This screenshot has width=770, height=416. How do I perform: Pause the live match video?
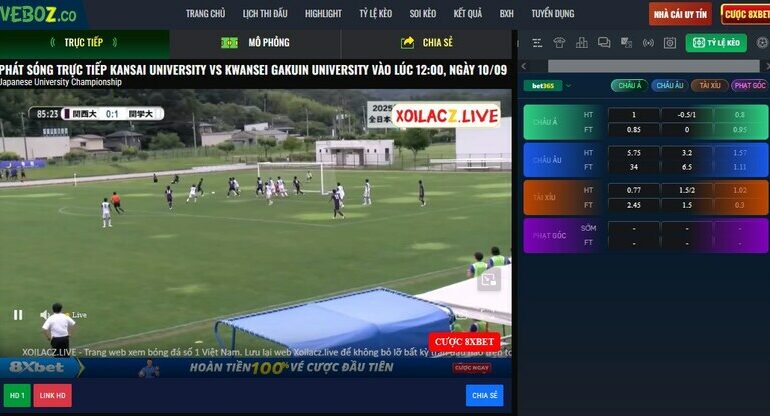click(x=18, y=314)
